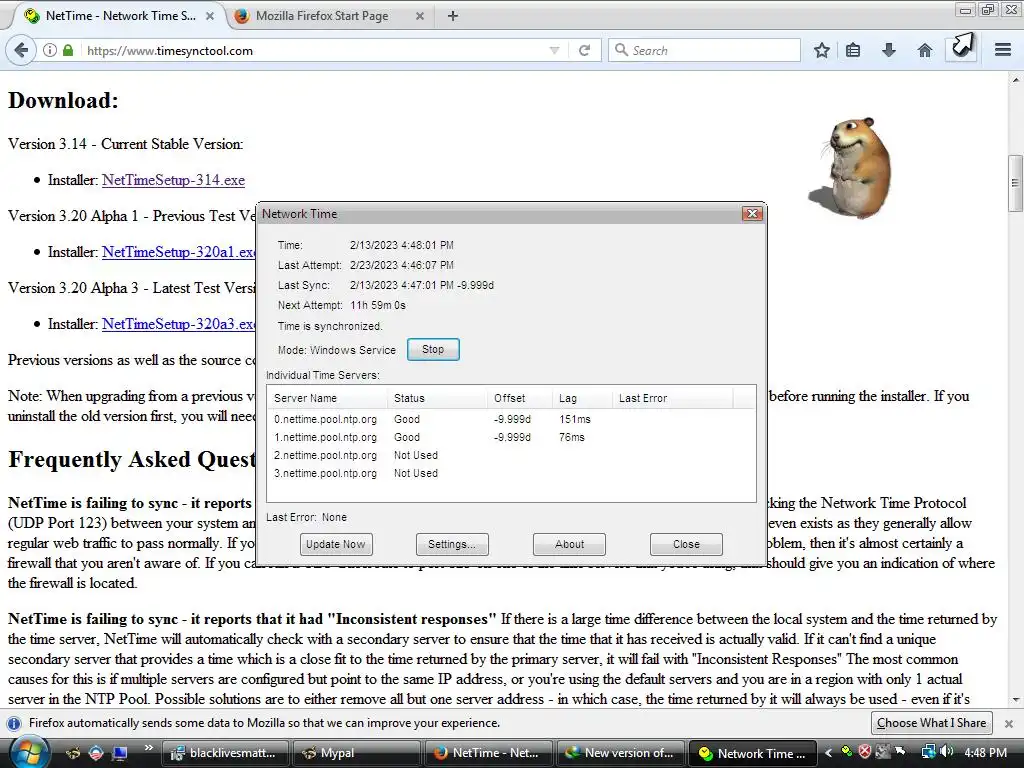Click About in Network Time dialog
This screenshot has height=768, width=1024.
click(569, 544)
